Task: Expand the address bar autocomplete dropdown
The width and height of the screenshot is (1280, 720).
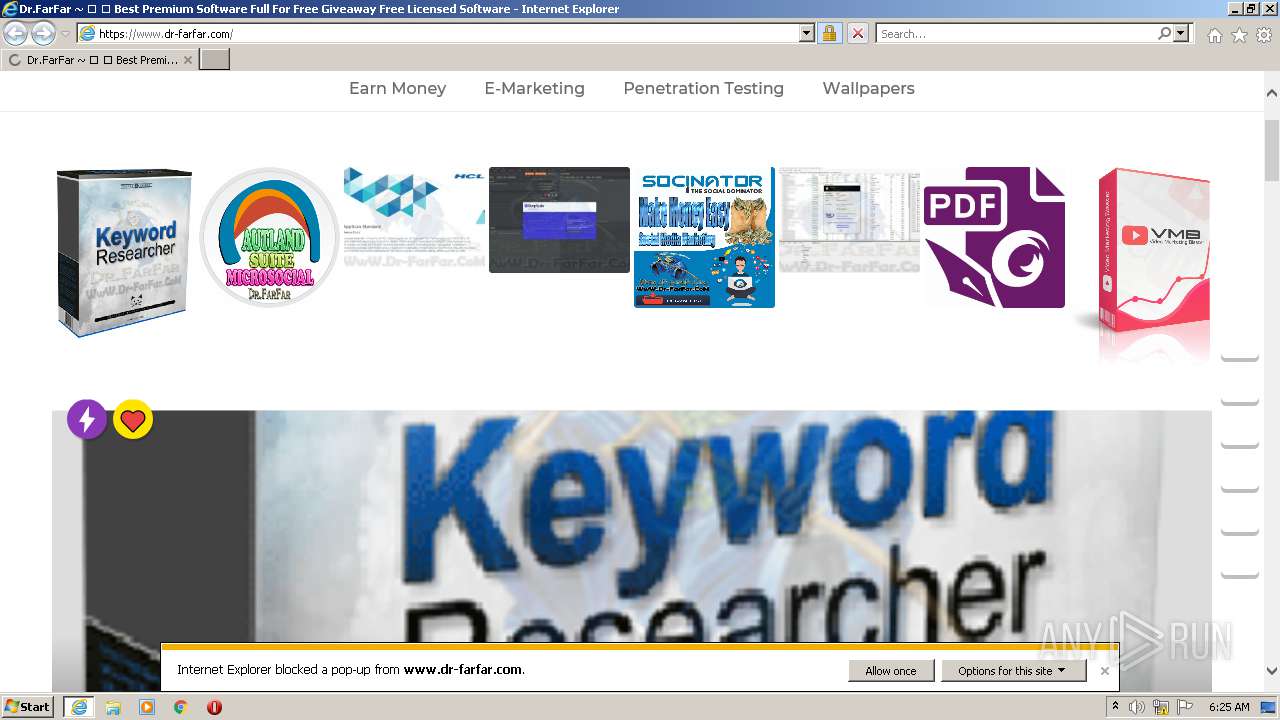Action: [x=807, y=33]
